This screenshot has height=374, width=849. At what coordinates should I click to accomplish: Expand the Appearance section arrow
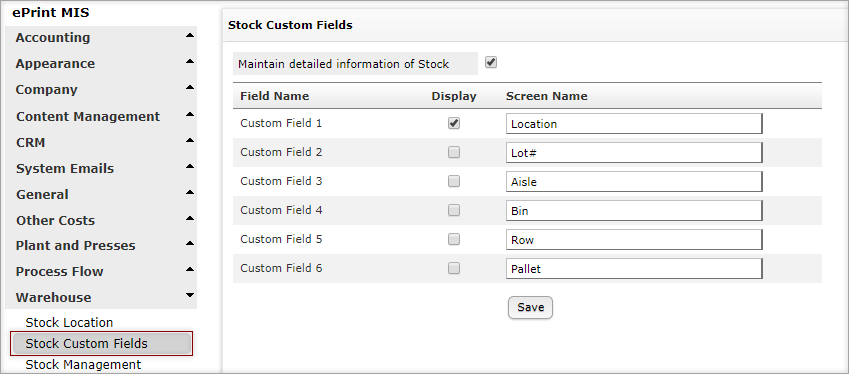[190, 62]
